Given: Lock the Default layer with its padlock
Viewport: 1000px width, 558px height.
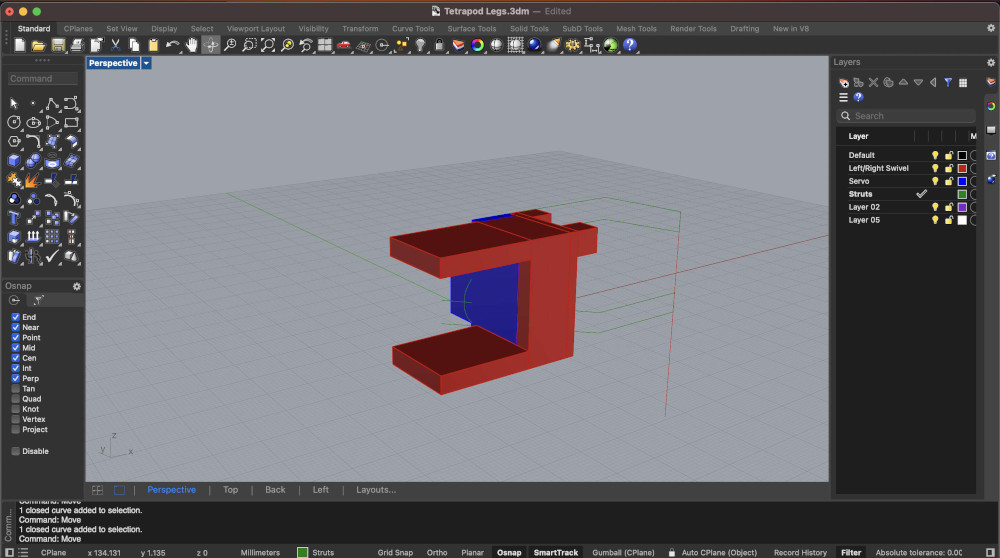Looking at the screenshot, I should [x=949, y=155].
